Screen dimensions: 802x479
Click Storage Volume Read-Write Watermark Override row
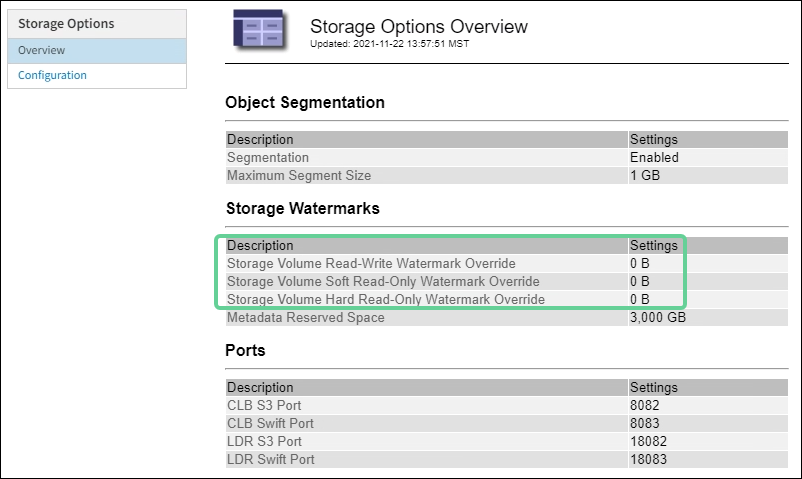click(x=371, y=263)
